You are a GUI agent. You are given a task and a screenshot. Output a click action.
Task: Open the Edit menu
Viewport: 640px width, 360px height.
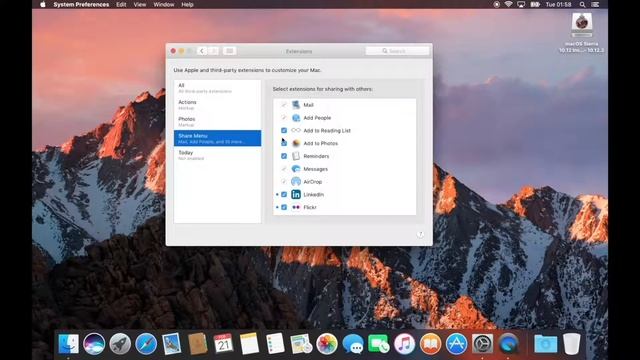pyautogui.click(x=121, y=4)
